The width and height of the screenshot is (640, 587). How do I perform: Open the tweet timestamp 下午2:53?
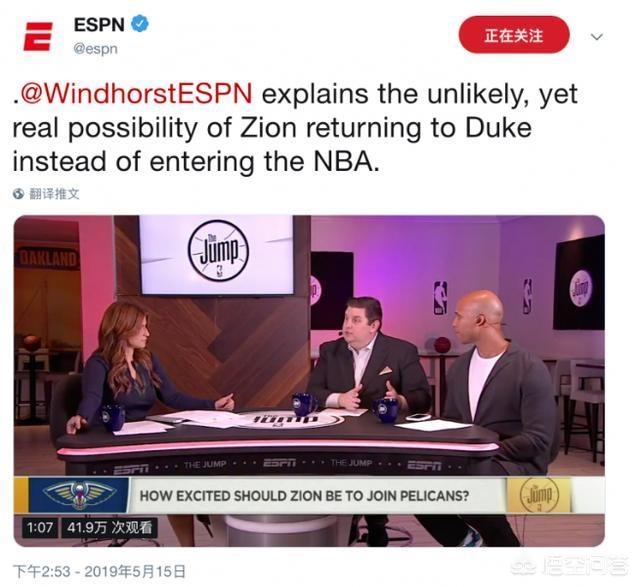99,571
